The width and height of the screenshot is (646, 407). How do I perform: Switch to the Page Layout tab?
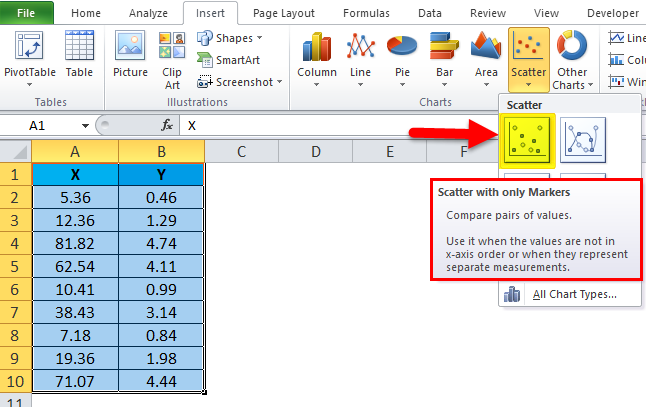point(283,13)
